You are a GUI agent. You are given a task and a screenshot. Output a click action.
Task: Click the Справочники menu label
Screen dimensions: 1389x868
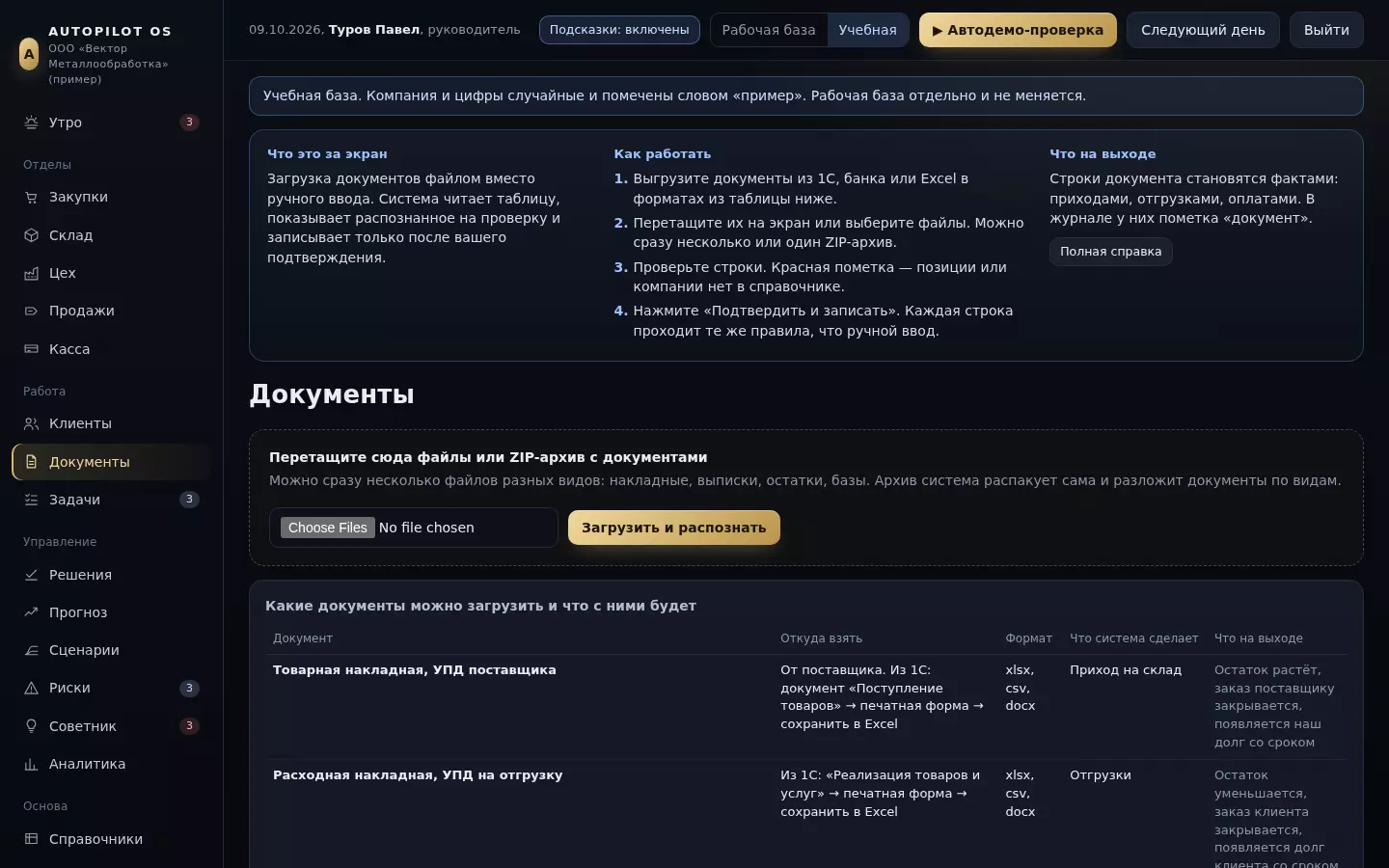95,839
